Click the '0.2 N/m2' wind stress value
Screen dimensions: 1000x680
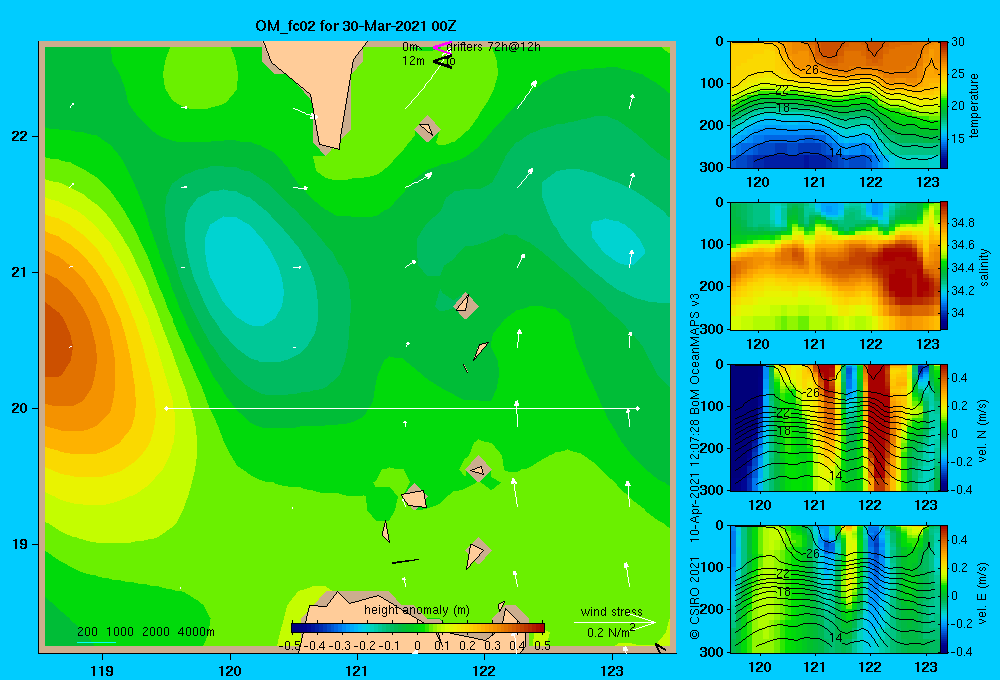point(610,632)
